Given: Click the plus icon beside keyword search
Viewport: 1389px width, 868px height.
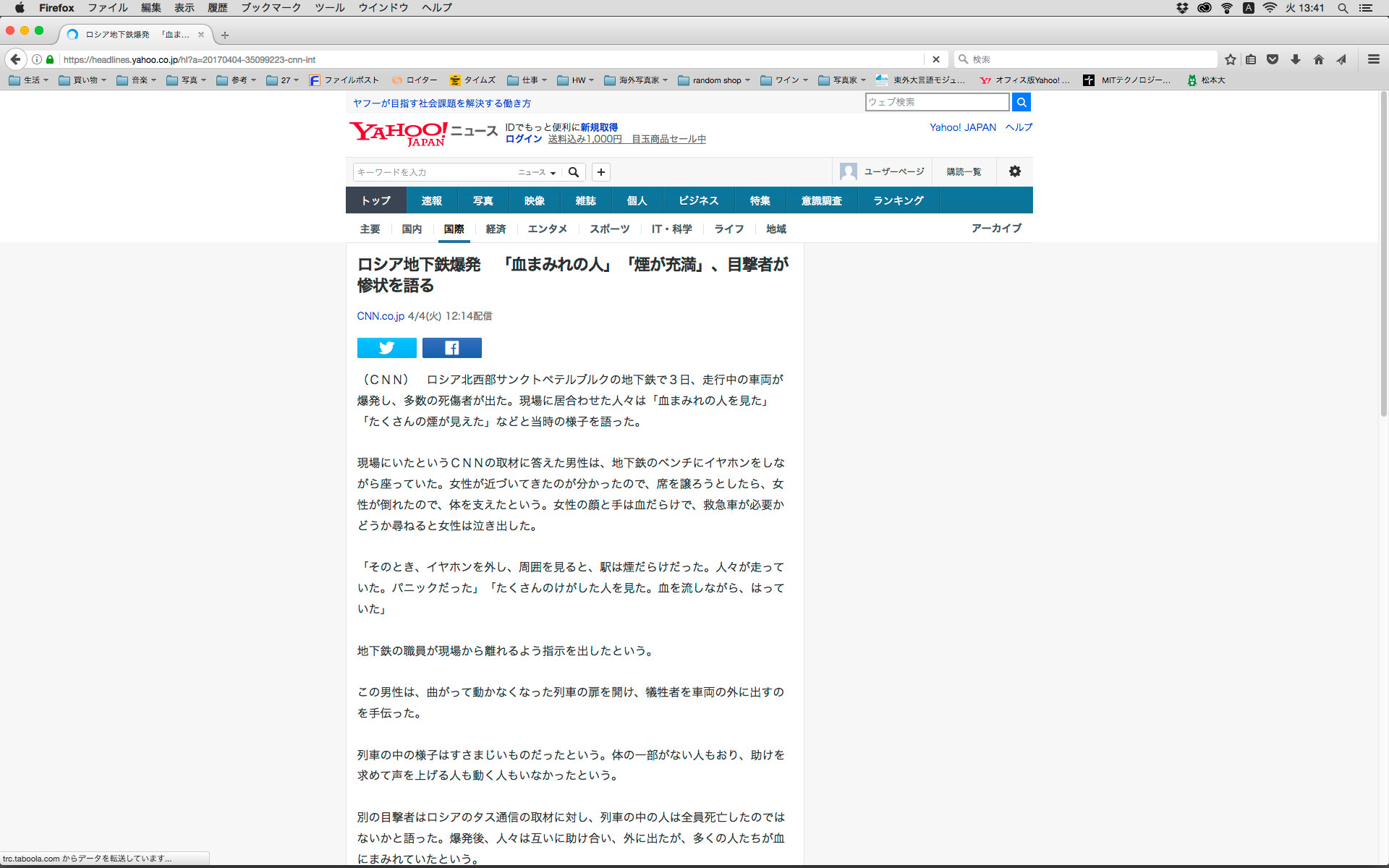Looking at the screenshot, I should coord(600,172).
